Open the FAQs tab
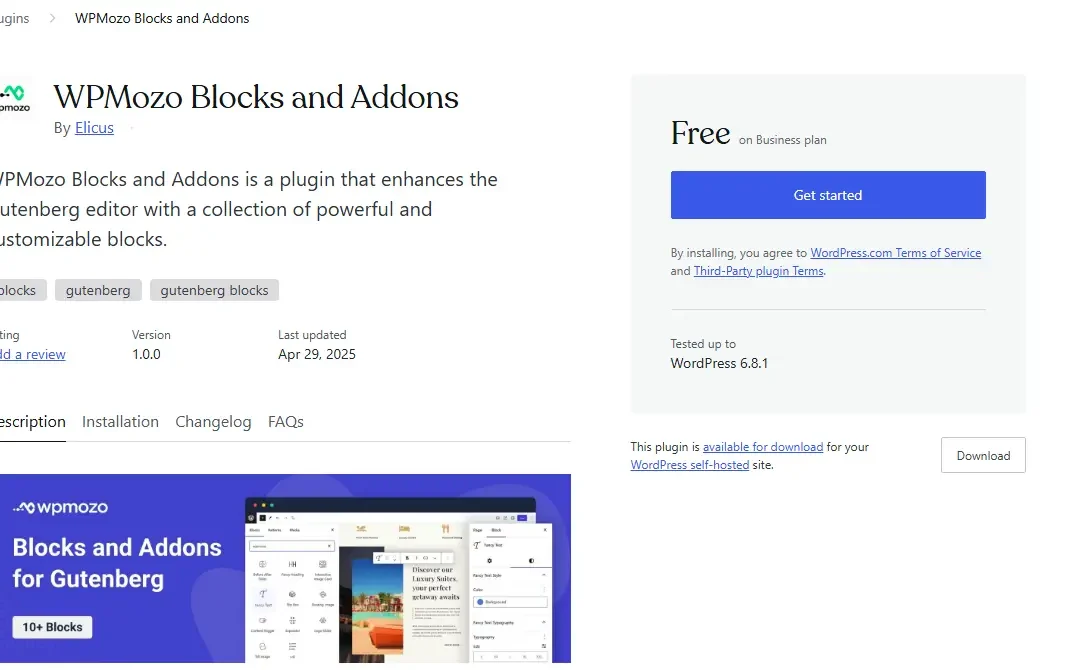Image resolution: width=1080 pixels, height=670 pixels. tap(286, 421)
